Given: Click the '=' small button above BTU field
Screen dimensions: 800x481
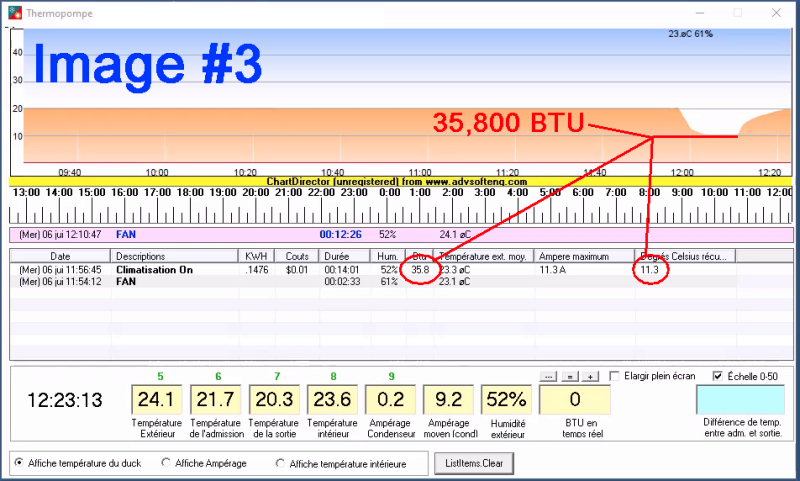Looking at the screenshot, I should coord(569,376).
